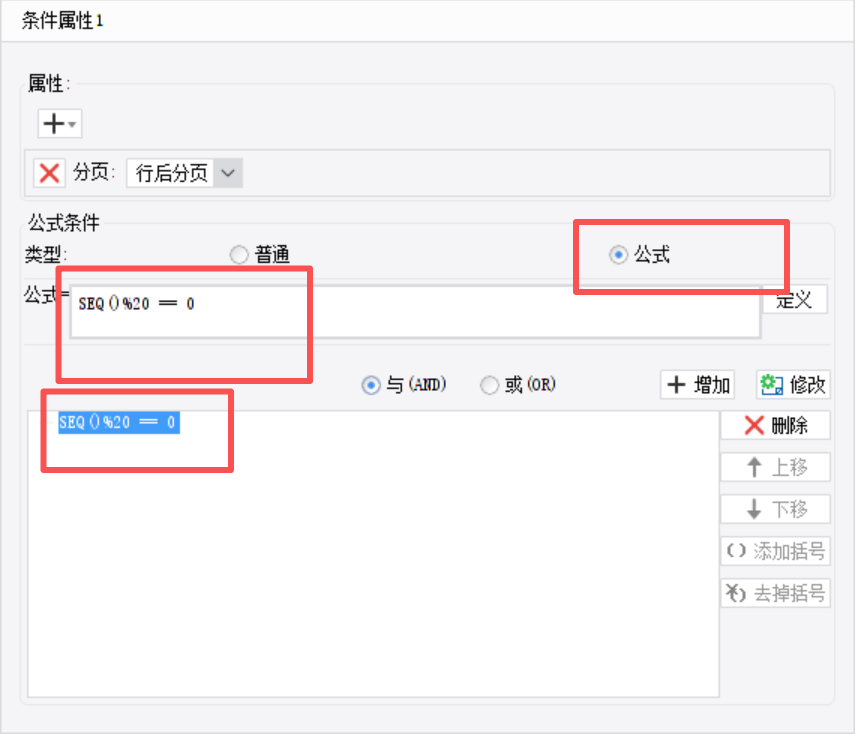Image resolution: width=855 pixels, height=734 pixels.
Task: Click the 条件属性1 title
Action: 63,21
